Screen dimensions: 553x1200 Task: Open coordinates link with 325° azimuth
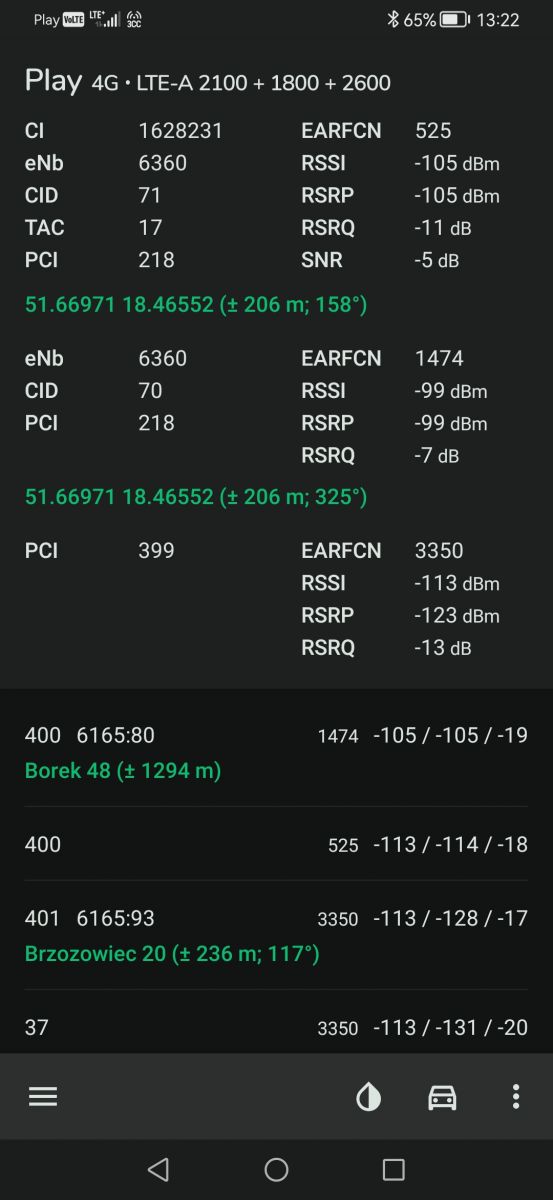click(x=196, y=496)
